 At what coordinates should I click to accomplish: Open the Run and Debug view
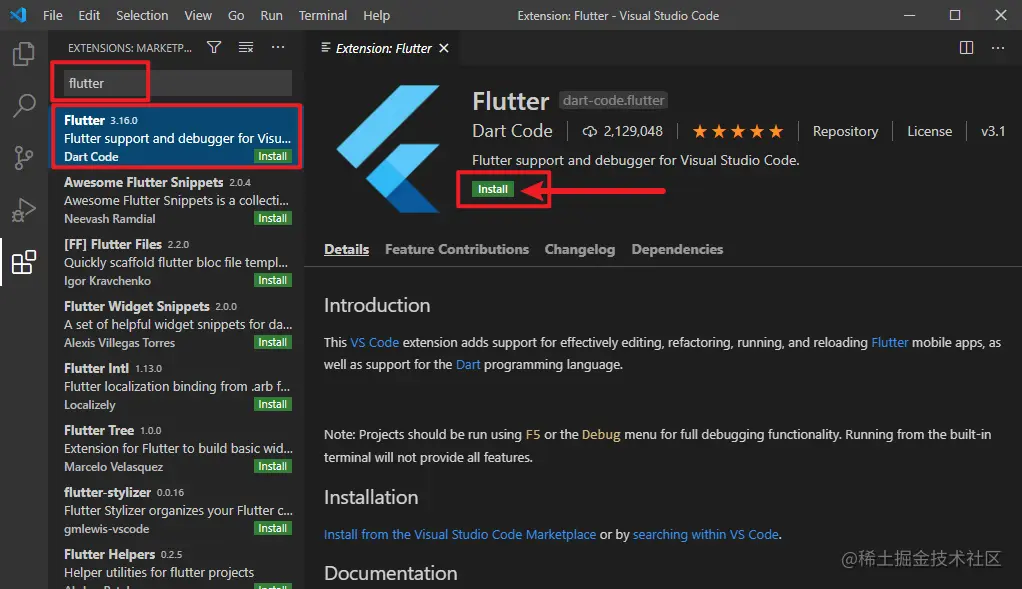[x=23, y=210]
